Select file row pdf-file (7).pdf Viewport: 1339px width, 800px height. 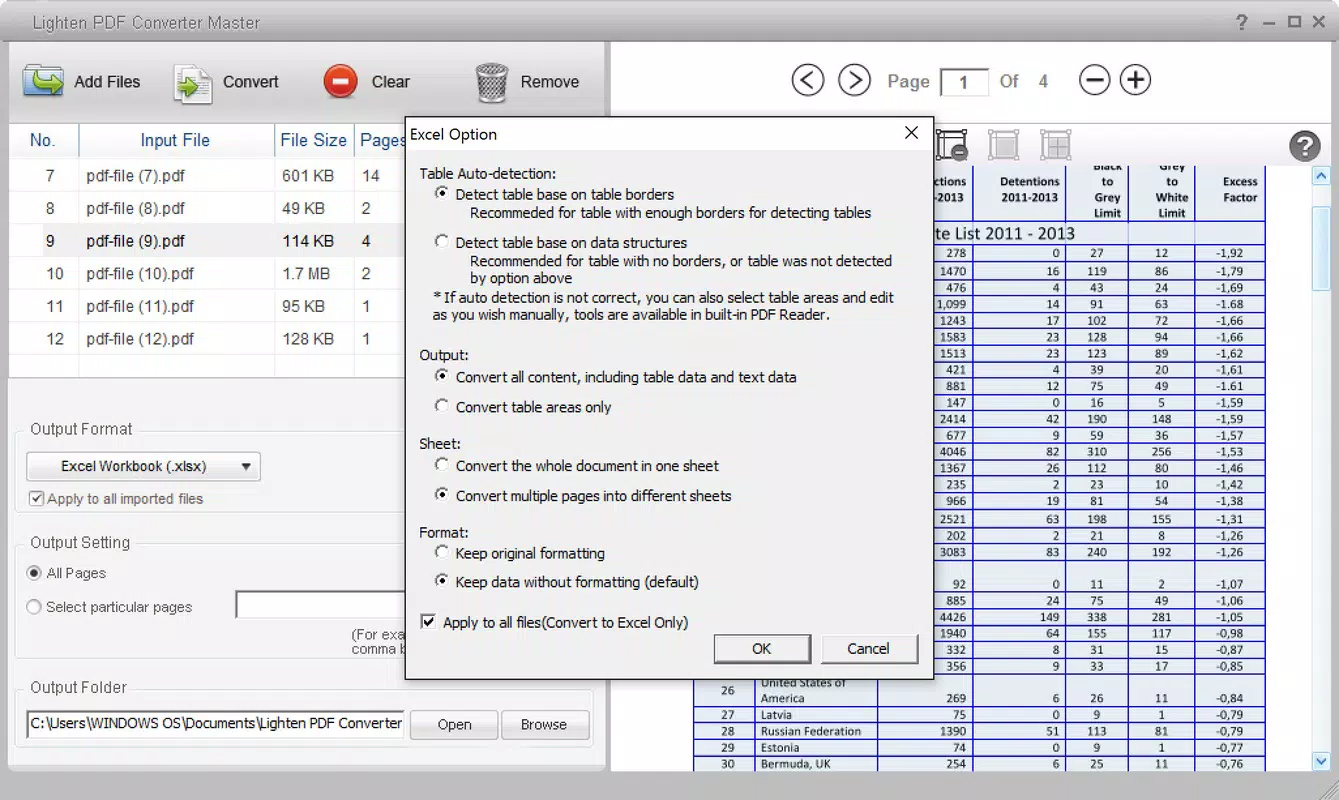click(207, 176)
